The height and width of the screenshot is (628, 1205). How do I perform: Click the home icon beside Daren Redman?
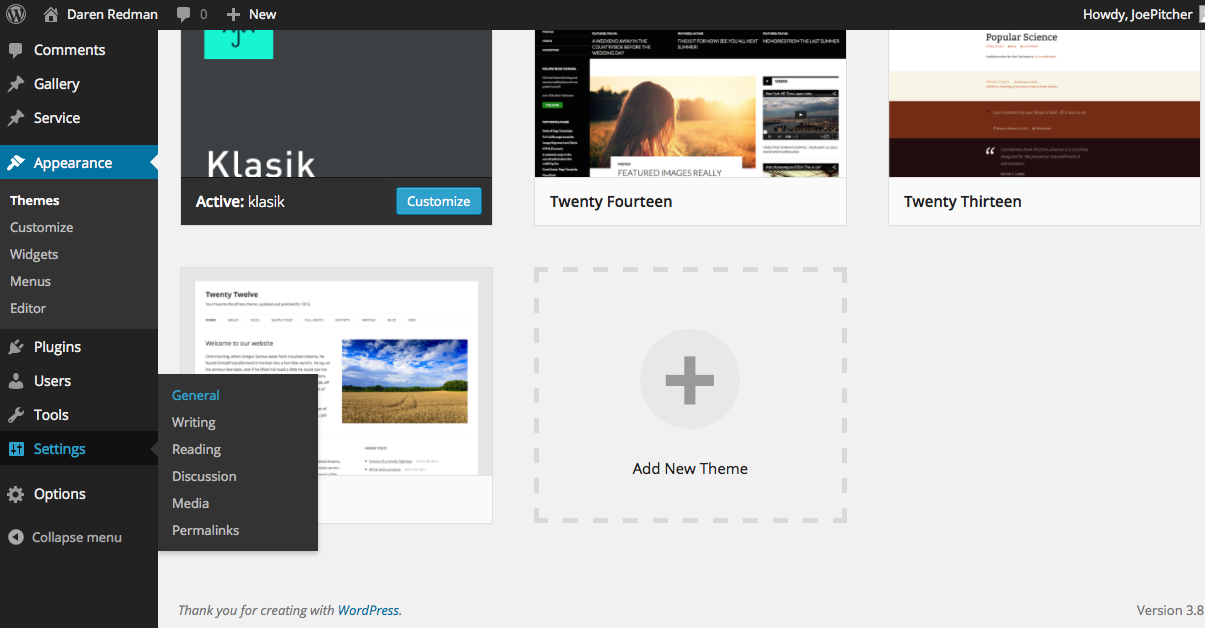coord(52,14)
